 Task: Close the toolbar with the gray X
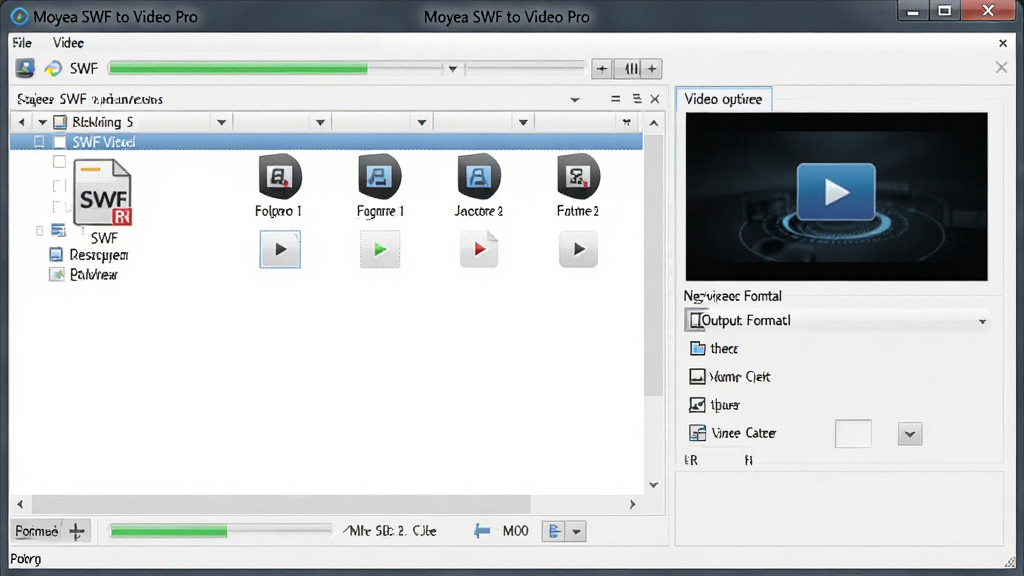point(1001,67)
